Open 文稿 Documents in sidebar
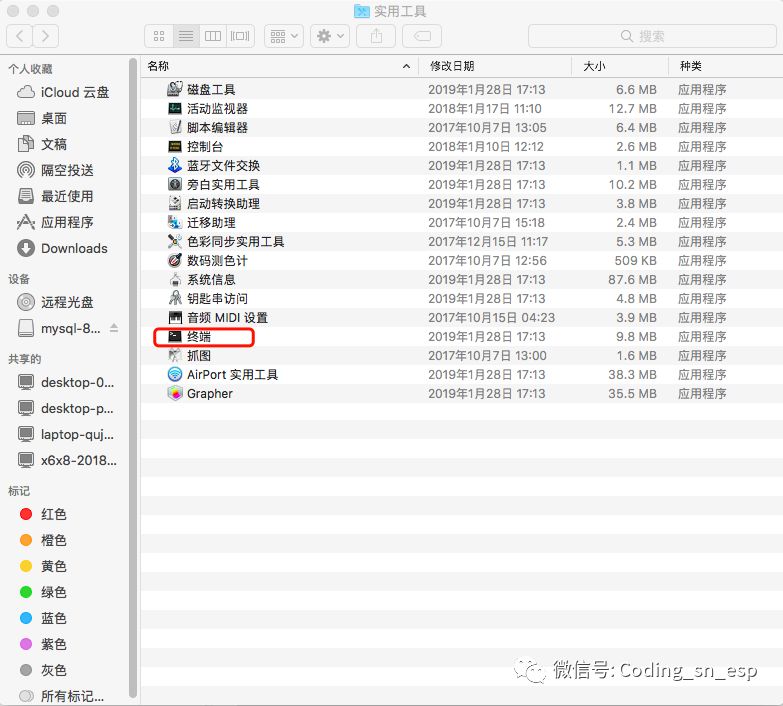Screen dimensions: 783x706 tap(42, 144)
